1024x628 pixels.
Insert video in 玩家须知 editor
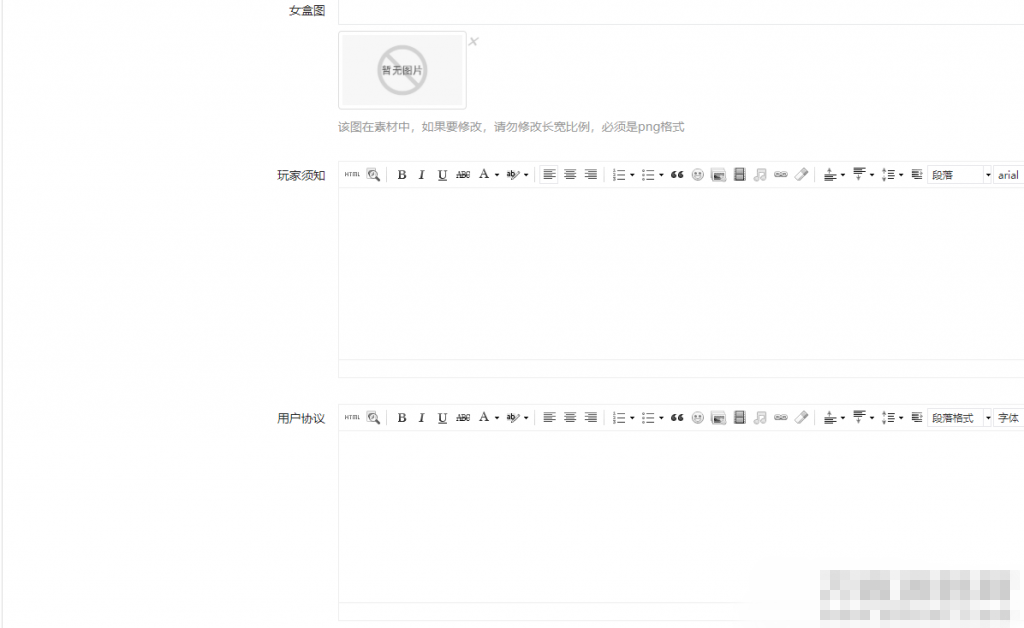coord(739,174)
